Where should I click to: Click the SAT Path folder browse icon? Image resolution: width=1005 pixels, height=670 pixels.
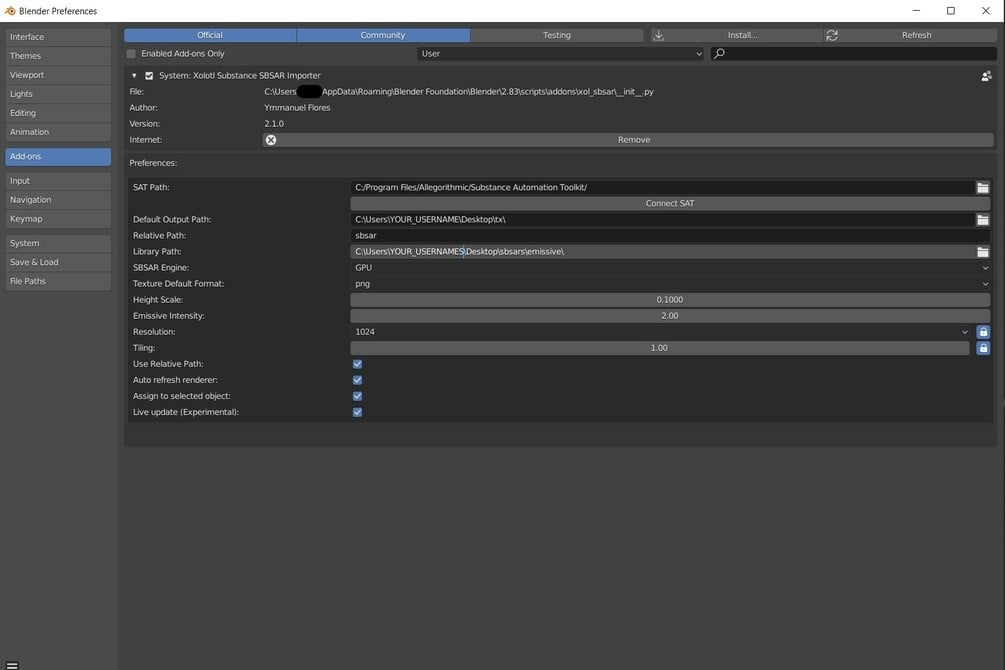[983, 187]
